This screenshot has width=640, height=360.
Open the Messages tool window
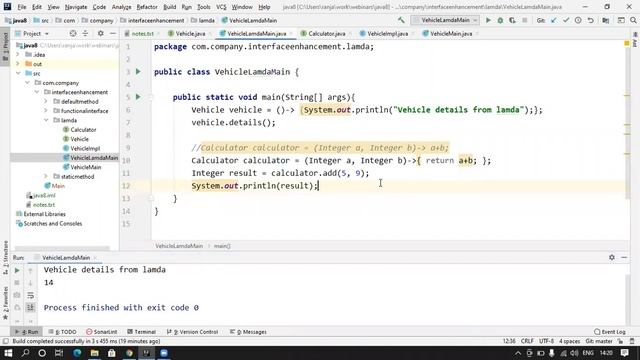(x=248, y=332)
